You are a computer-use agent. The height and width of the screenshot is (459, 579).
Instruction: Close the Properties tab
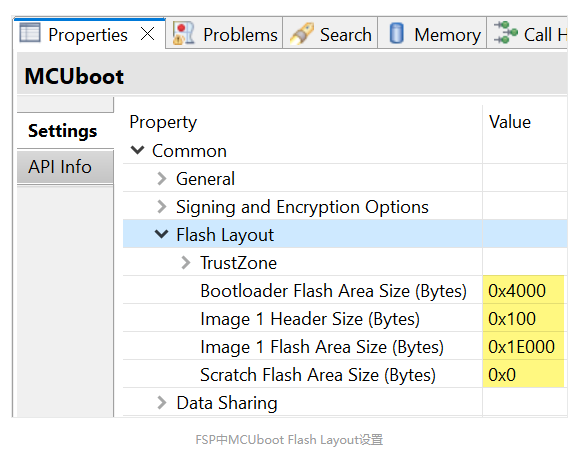click(148, 34)
